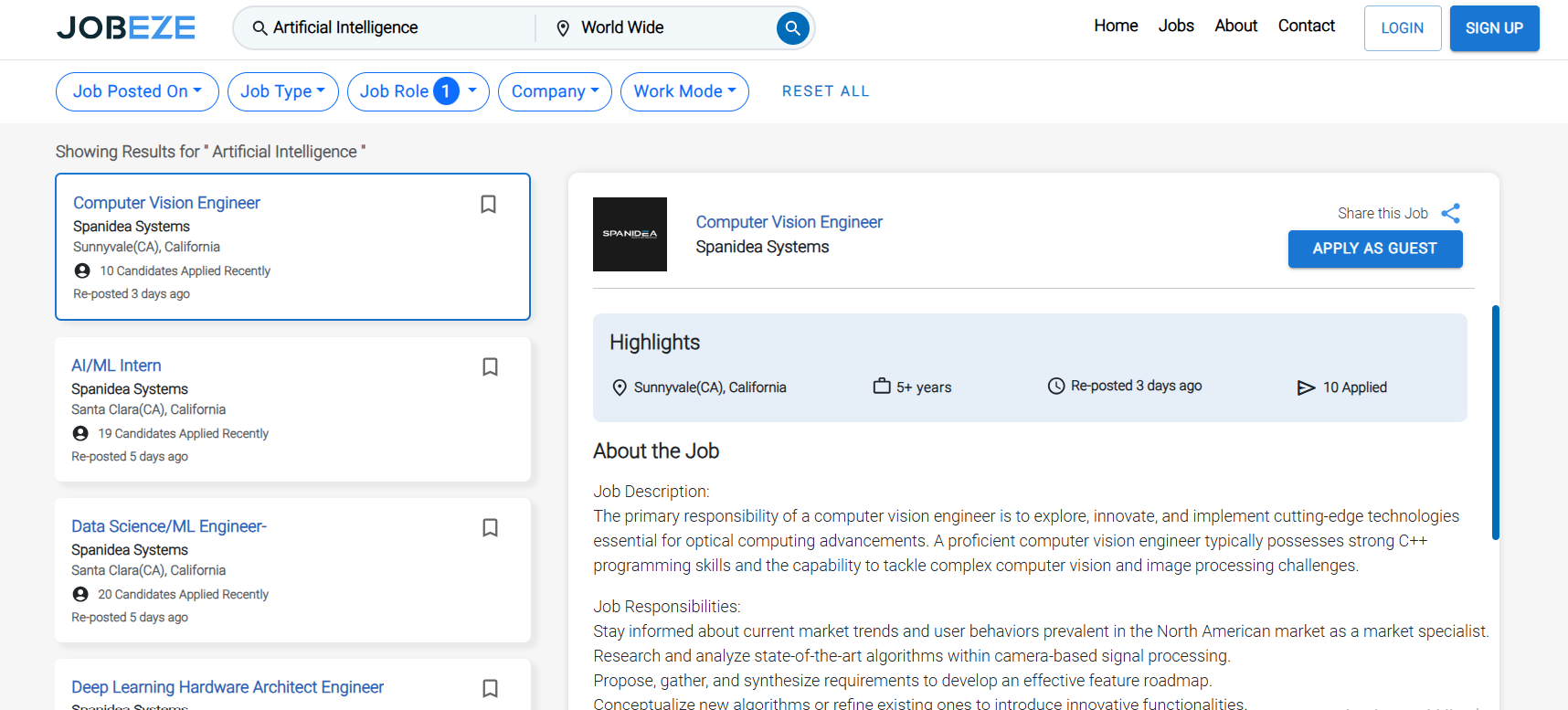This screenshot has width=1568, height=710.
Task: Click the 5+ years experience text
Action: (x=924, y=387)
